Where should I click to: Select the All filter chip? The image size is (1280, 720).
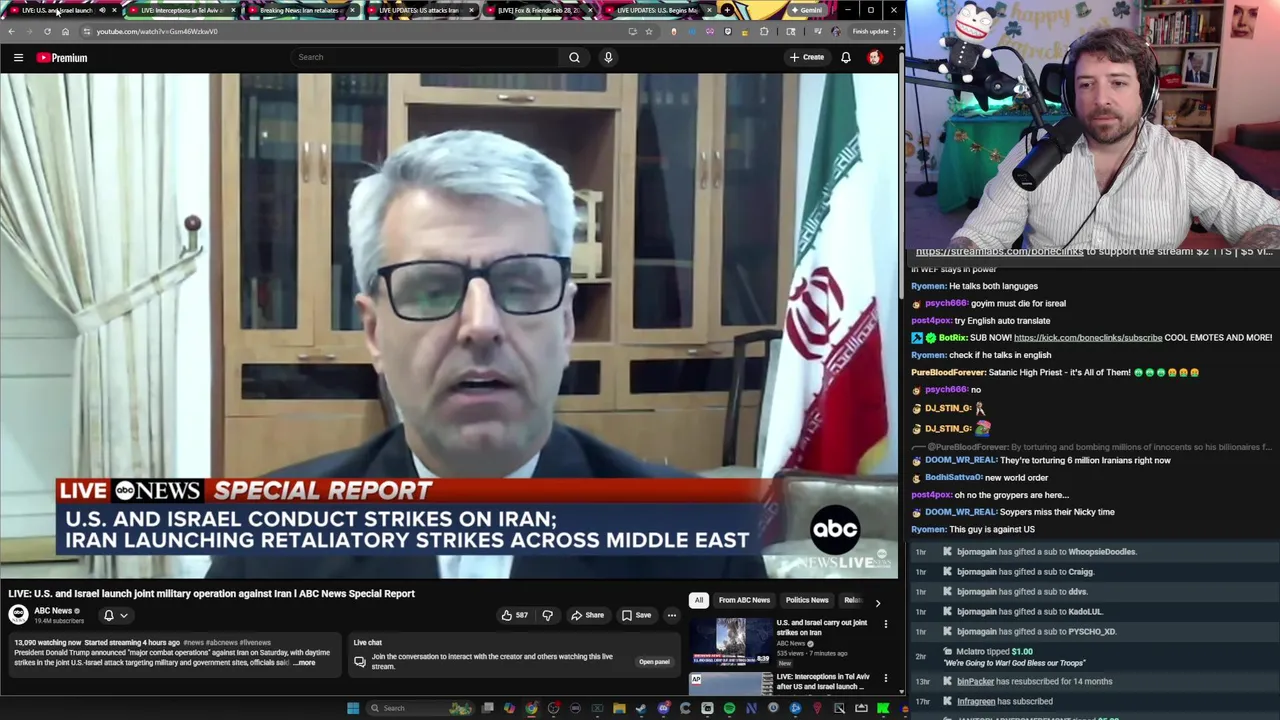[698, 600]
